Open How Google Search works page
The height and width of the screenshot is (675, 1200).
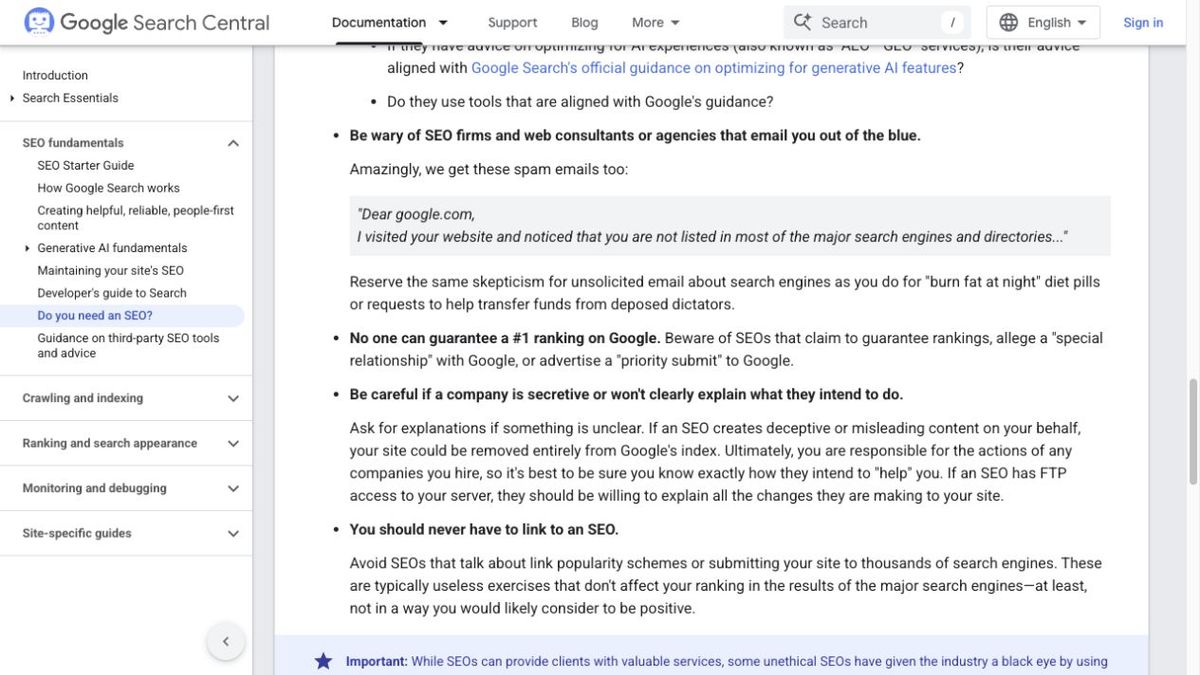click(x=109, y=188)
